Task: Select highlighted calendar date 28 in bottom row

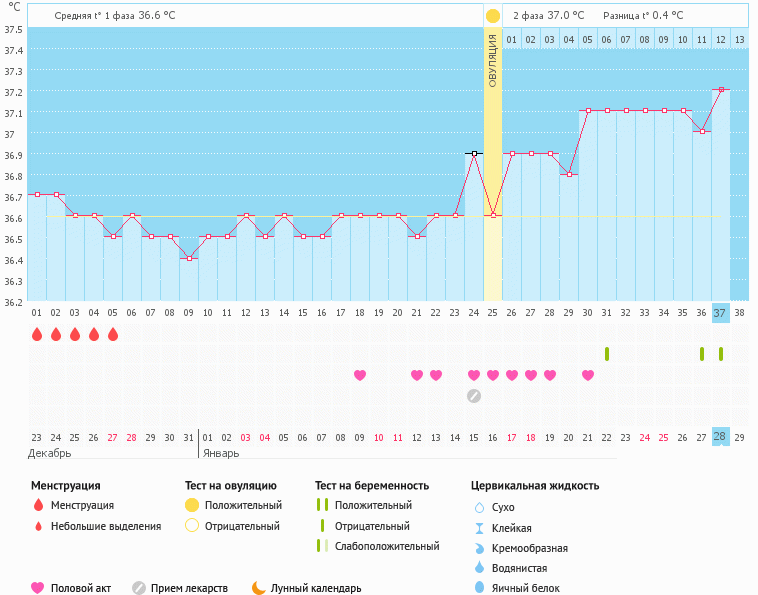Action: click(x=720, y=437)
